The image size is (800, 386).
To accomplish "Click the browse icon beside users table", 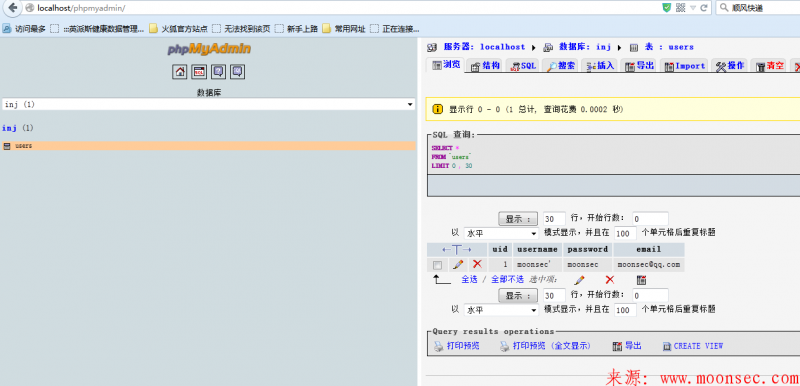I will point(7,146).
